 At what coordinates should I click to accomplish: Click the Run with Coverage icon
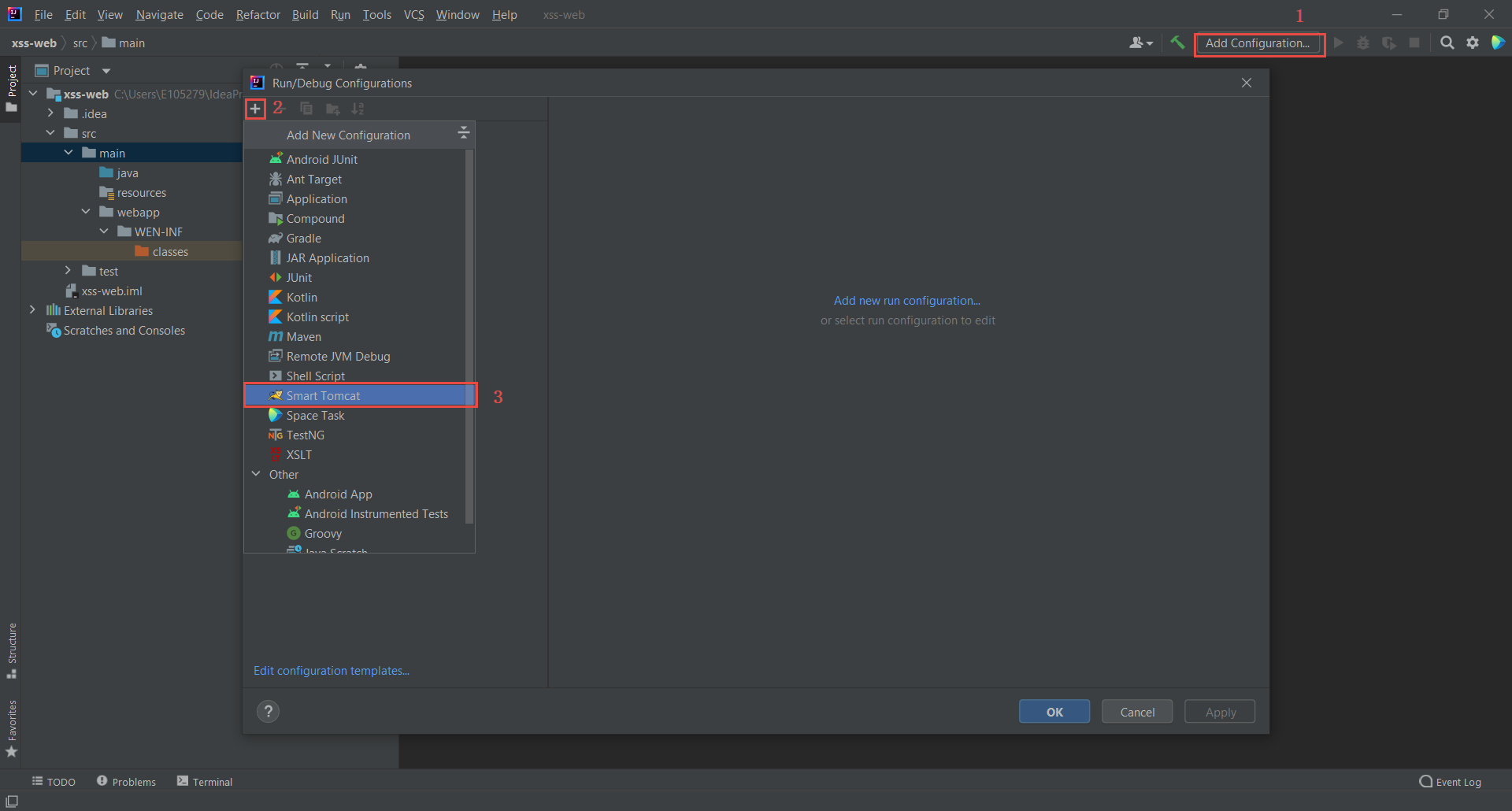click(x=1389, y=43)
